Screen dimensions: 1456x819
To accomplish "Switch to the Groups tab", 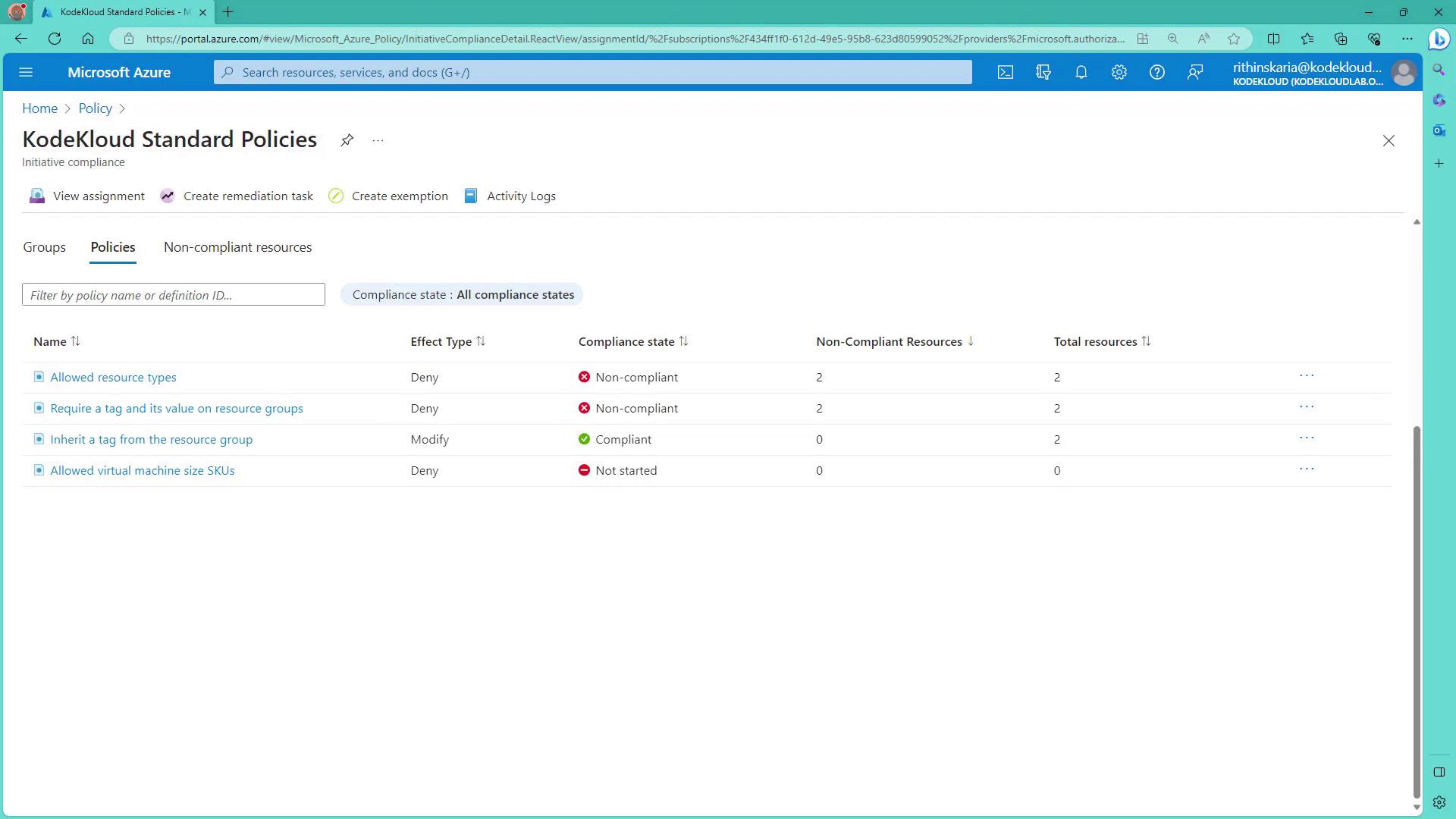I will 44,247.
